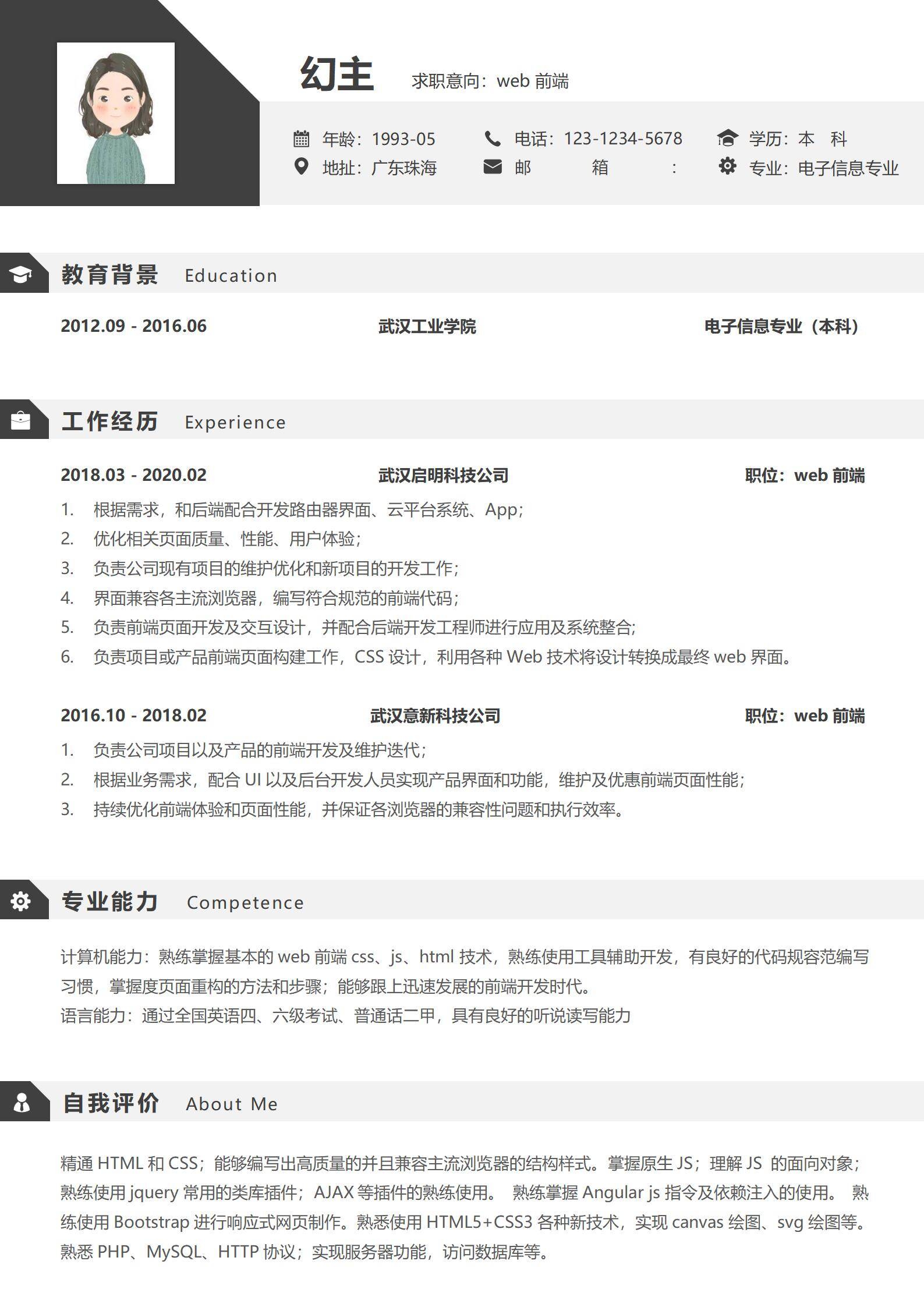Click the briefcase icon in 工作经历 header

(x=20, y=420)
